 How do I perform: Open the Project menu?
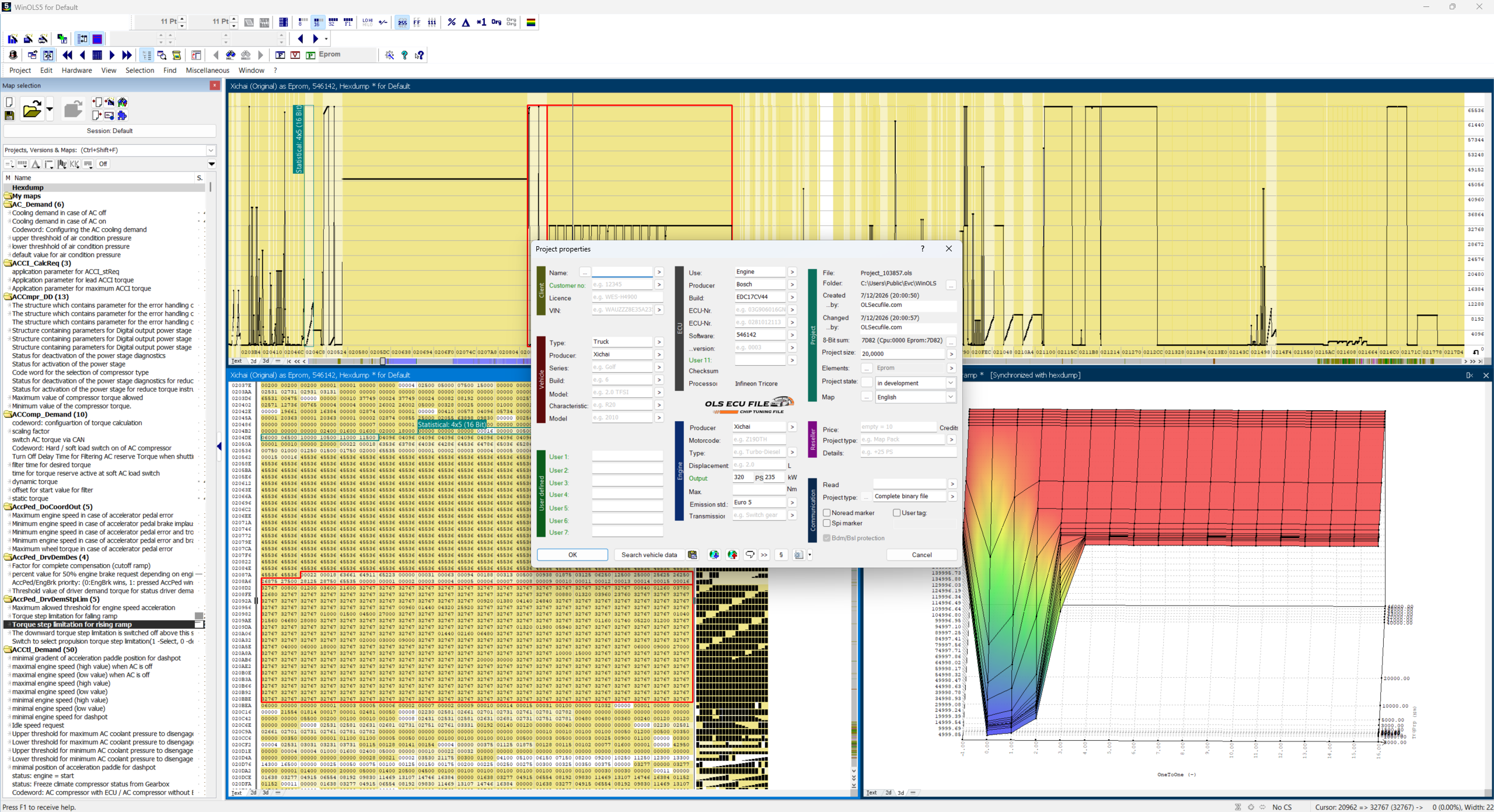20,71
